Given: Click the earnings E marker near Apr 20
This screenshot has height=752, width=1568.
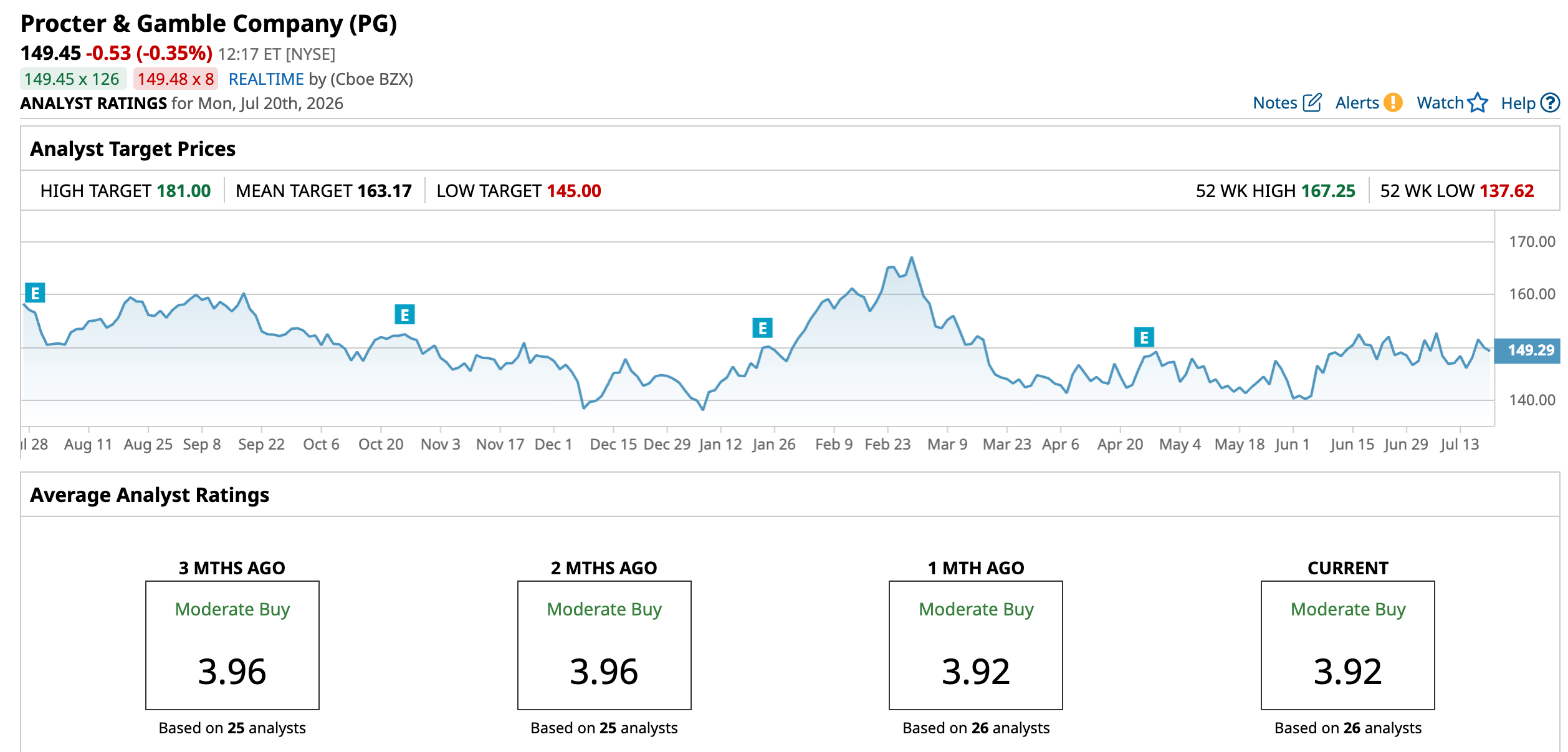Looking at the screenshot, I should tap(1144, 337).
